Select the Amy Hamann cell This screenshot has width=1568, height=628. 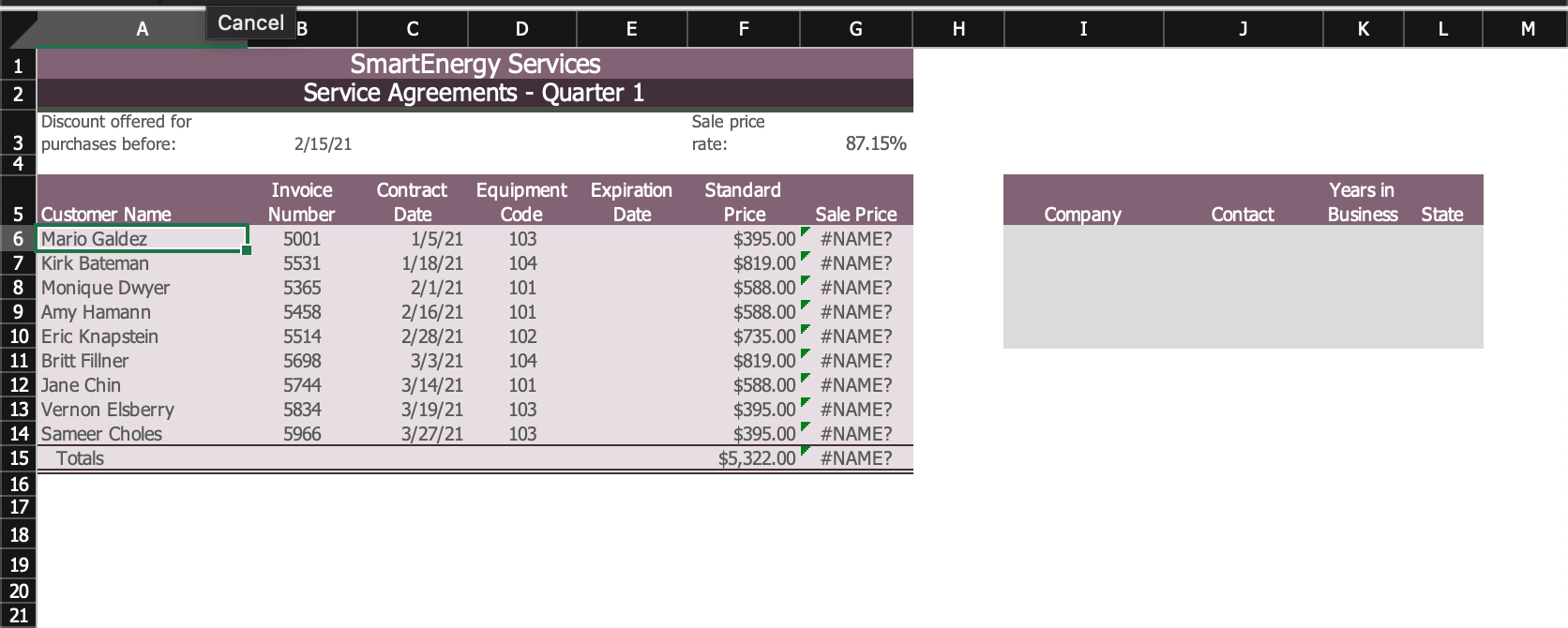143,312
